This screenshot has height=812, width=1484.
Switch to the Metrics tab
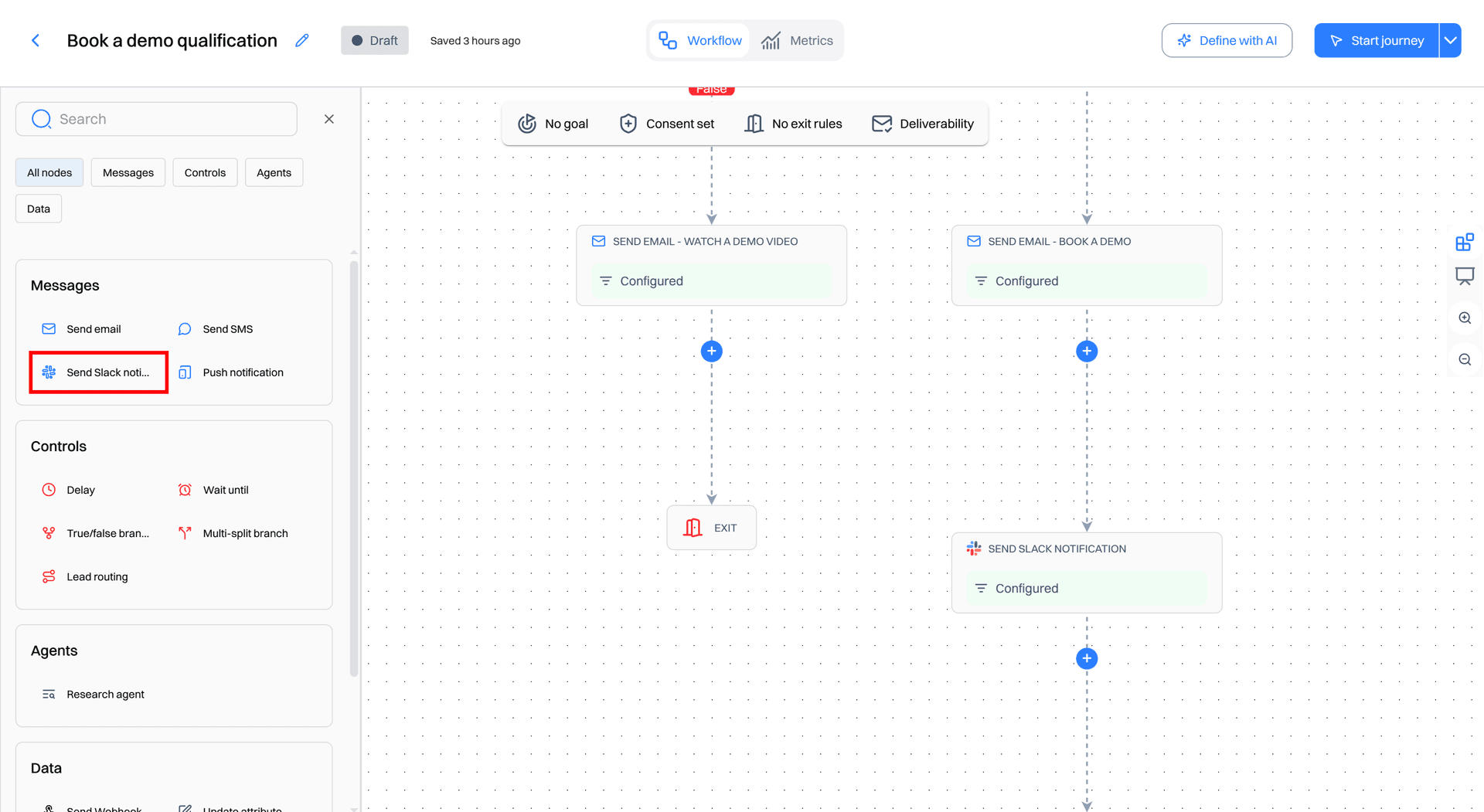(x=798, y=40)
